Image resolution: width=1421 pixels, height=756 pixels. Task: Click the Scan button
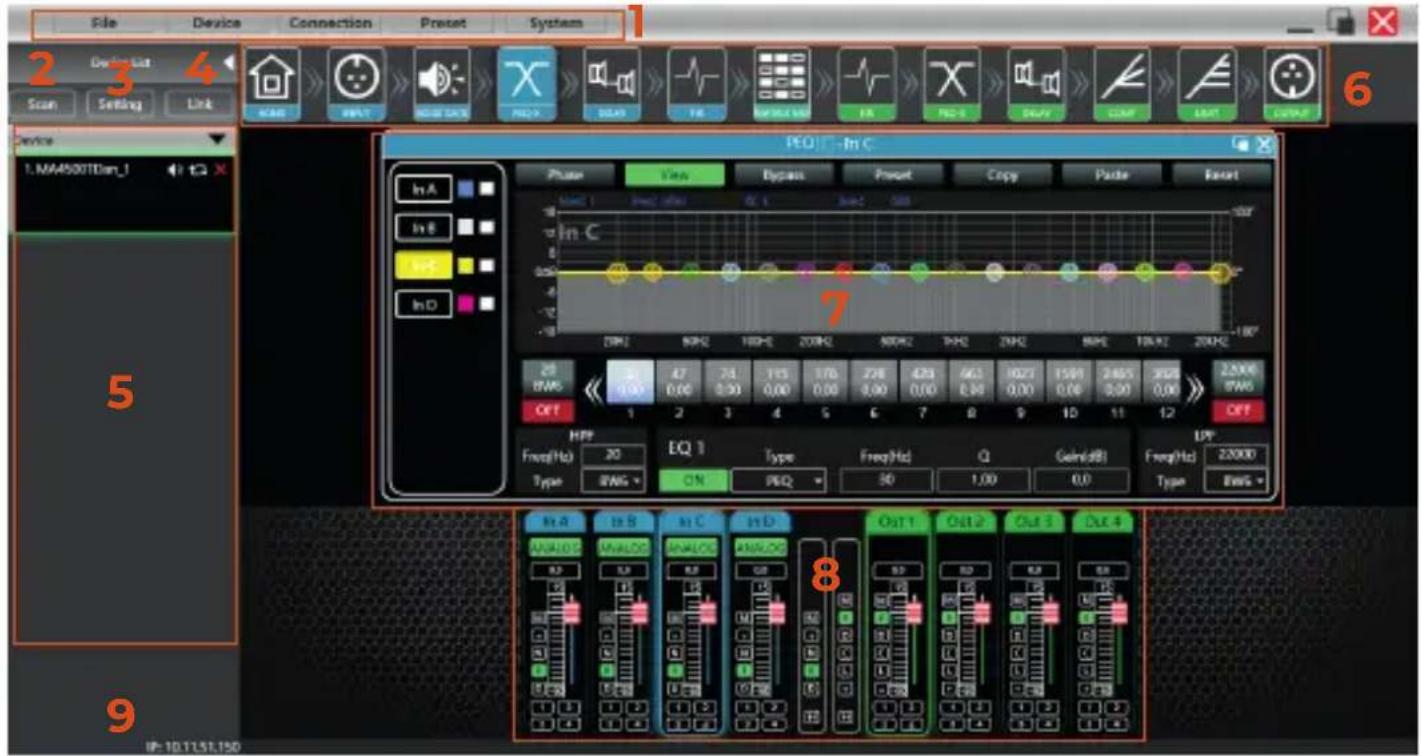click(42, 103)
